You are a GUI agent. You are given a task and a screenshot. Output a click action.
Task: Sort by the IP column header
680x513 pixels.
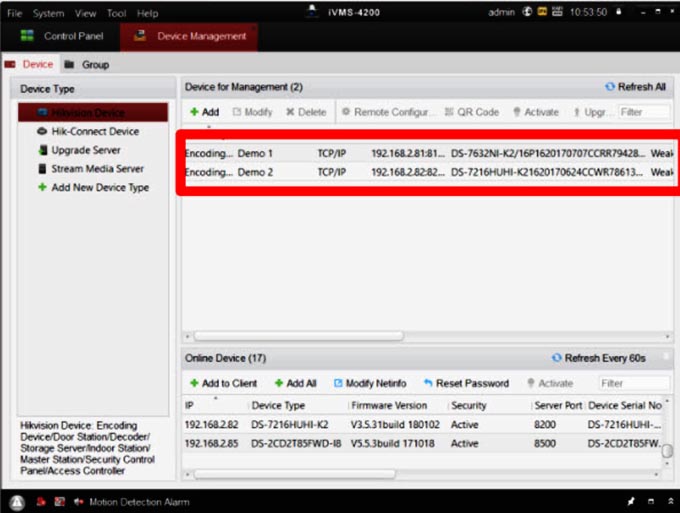coord(216,405)
